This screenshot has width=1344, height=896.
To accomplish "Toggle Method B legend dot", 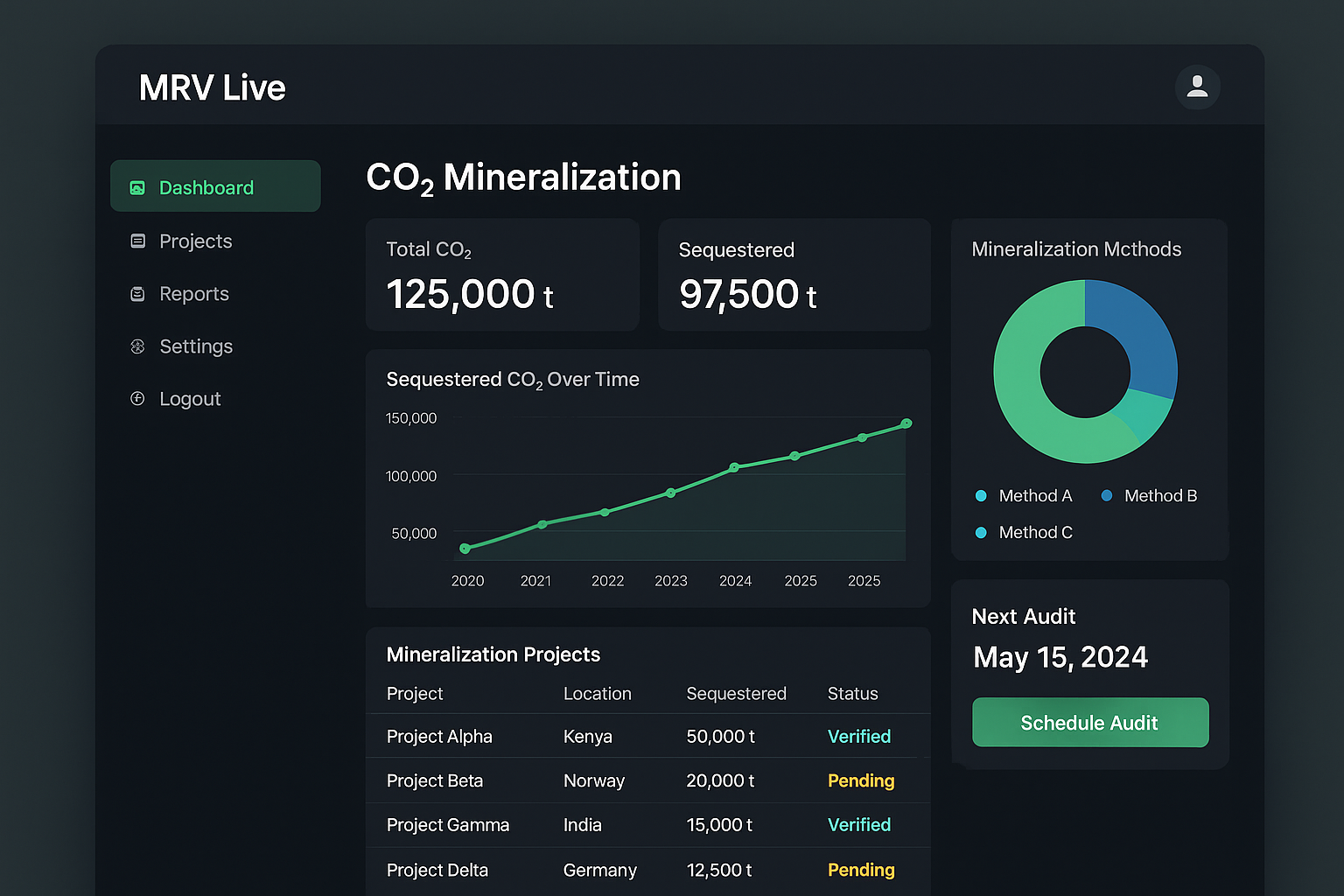I will 1107,496.
